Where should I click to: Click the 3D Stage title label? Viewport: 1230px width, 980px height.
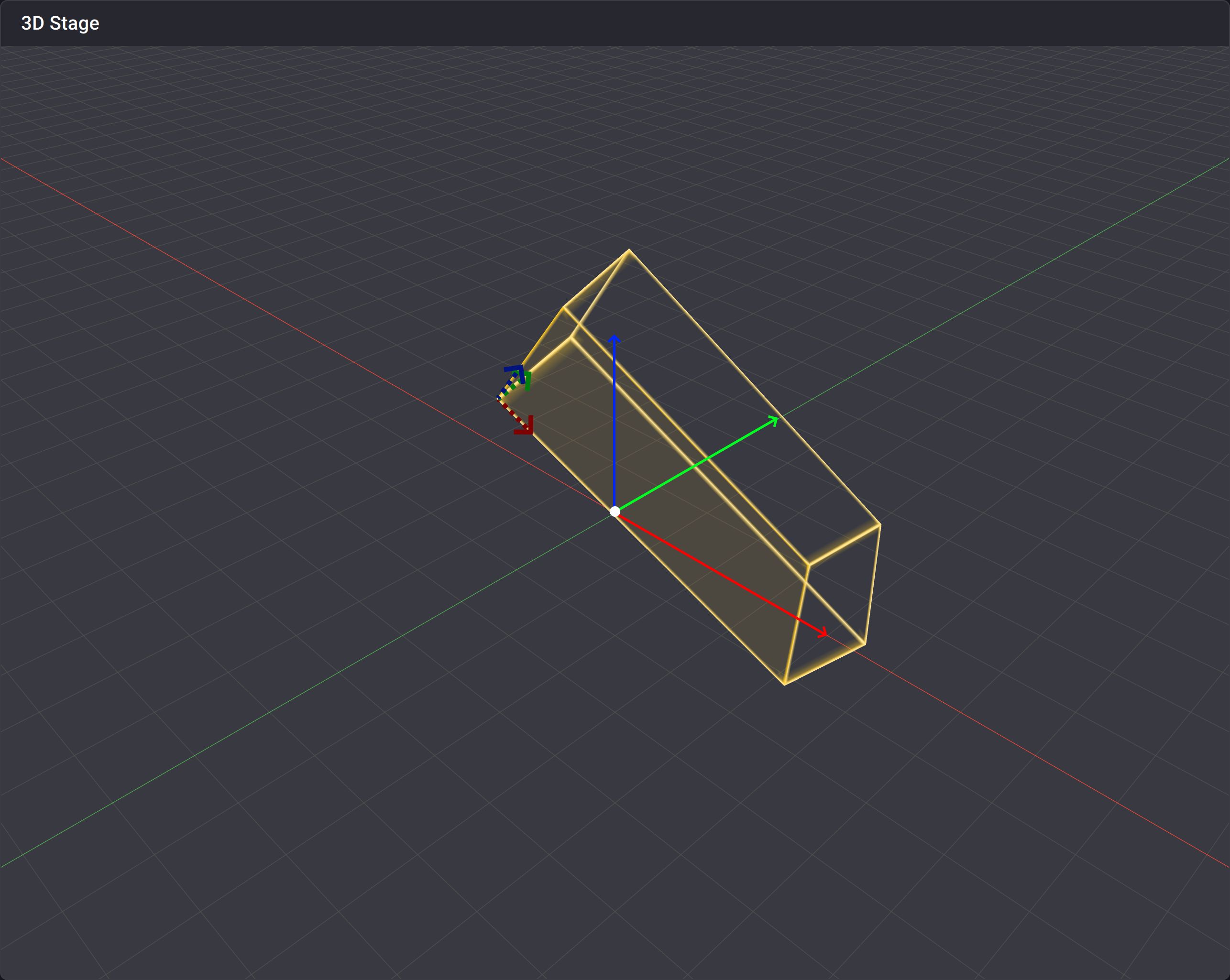(x=60, y=23)
